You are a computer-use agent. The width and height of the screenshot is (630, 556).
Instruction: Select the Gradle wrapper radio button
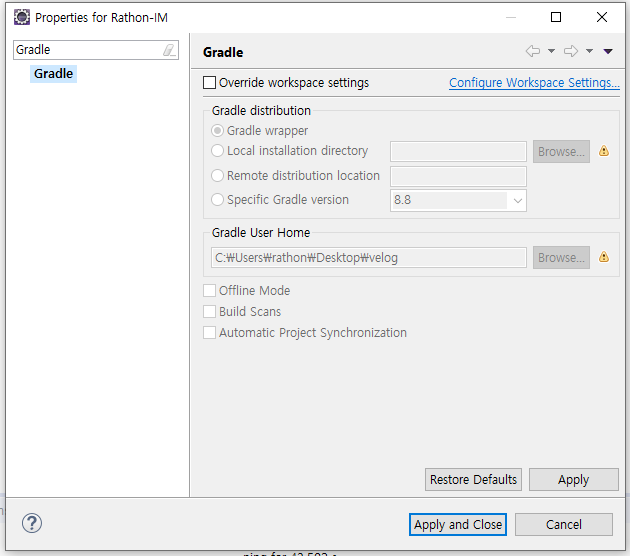217,131
